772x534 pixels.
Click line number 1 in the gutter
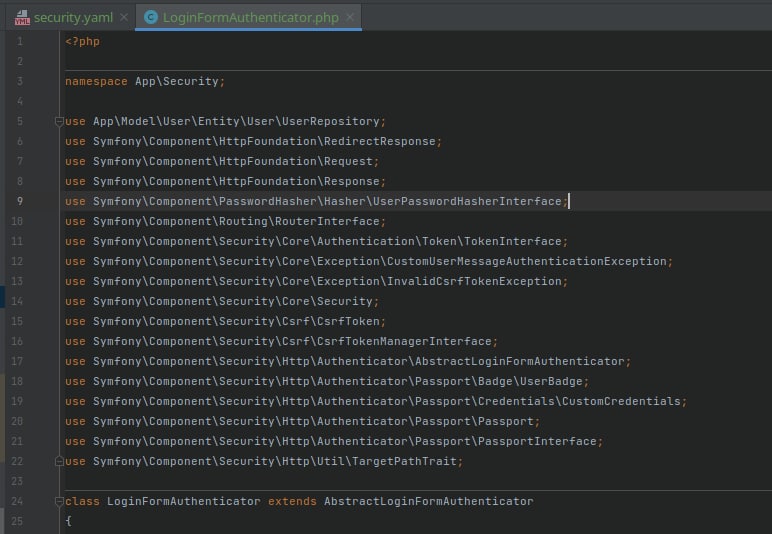(19, 41)
